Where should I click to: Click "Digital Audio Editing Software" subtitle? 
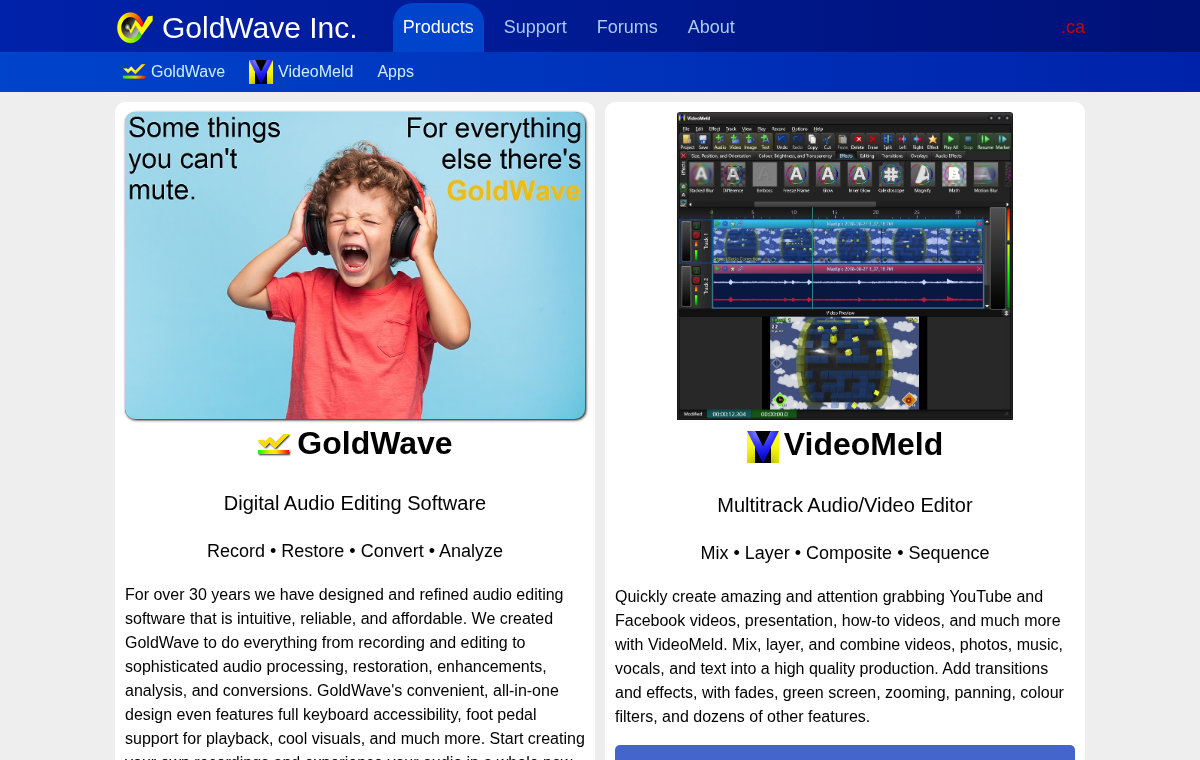tap(355, 503)
